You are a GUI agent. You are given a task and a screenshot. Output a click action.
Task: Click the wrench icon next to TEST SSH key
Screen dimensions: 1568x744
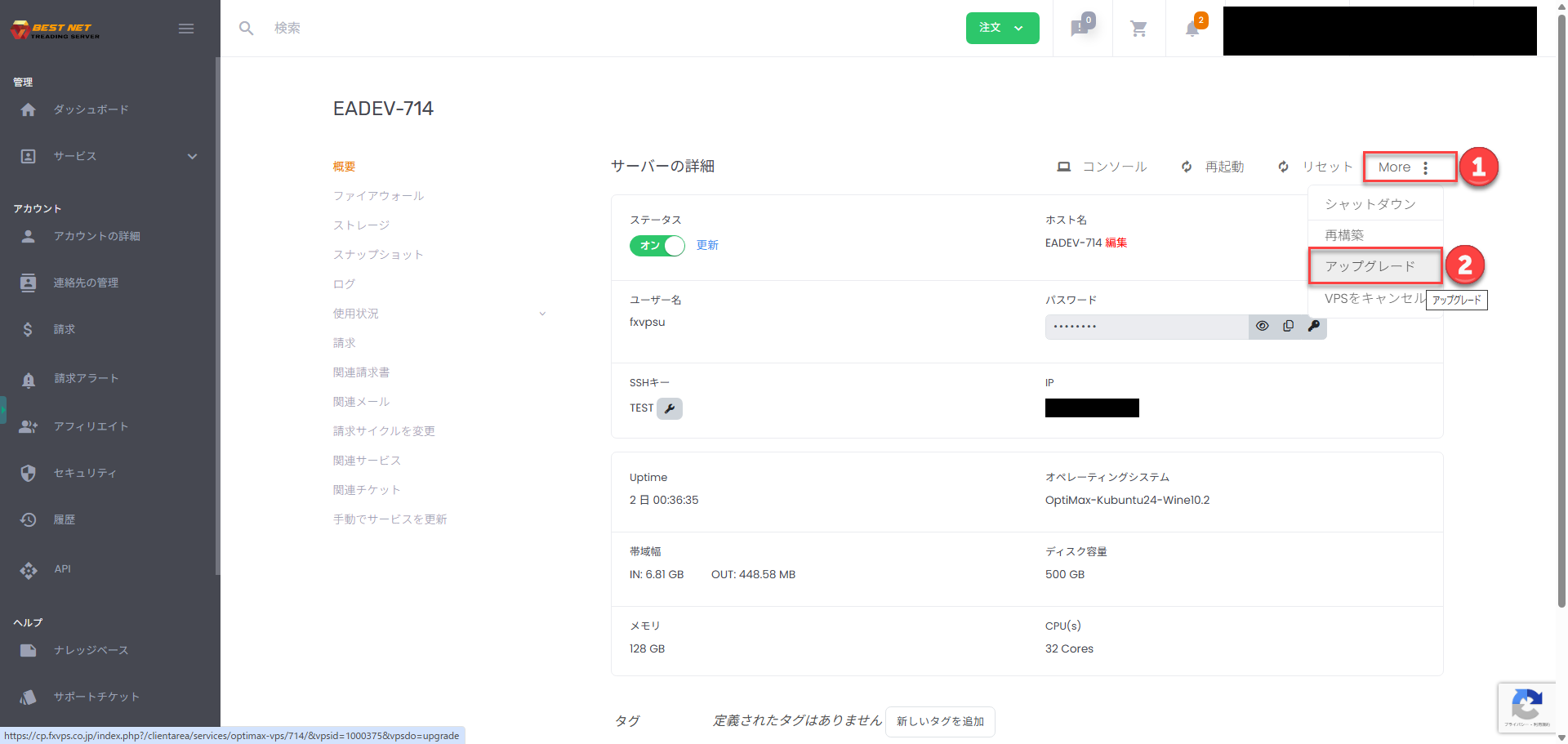[x=670, y=408]
